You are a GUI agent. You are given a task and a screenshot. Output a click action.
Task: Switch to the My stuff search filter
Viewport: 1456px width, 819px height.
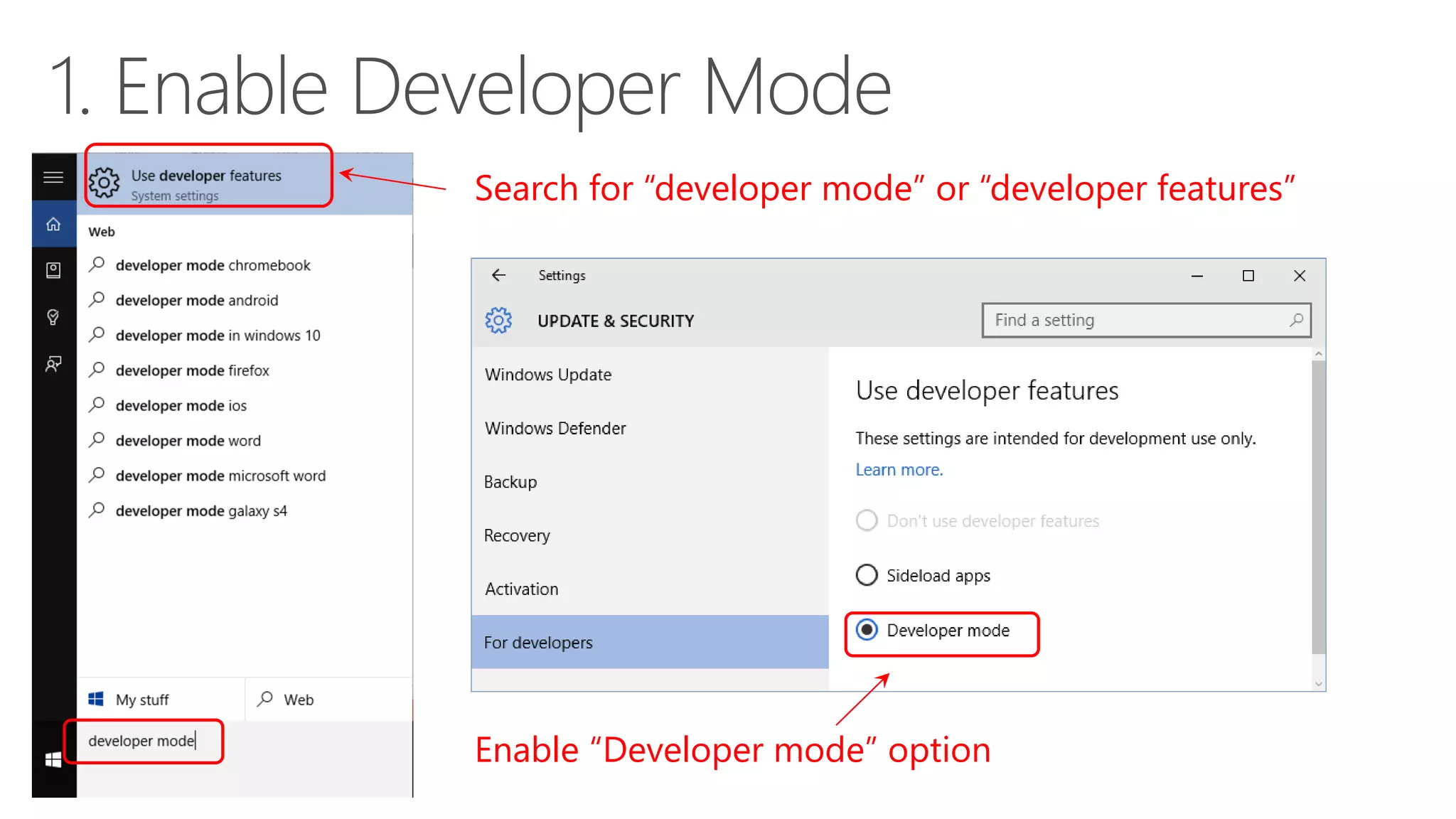(141, 700)
